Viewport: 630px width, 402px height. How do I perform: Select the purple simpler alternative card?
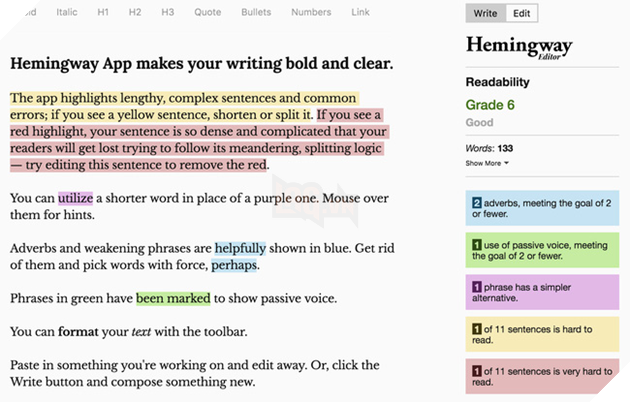click(542, 292)
